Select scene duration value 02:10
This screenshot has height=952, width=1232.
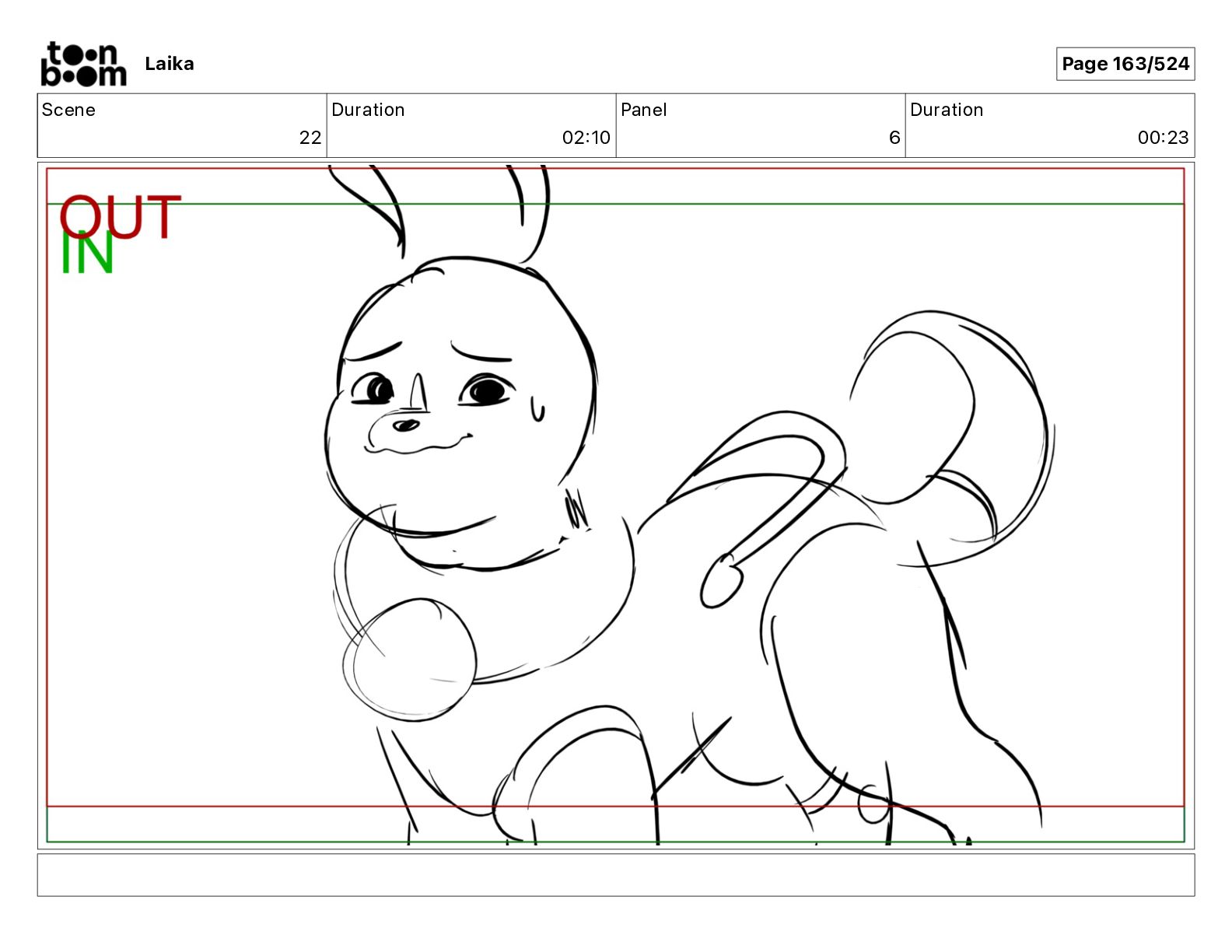tap(586, 138)
